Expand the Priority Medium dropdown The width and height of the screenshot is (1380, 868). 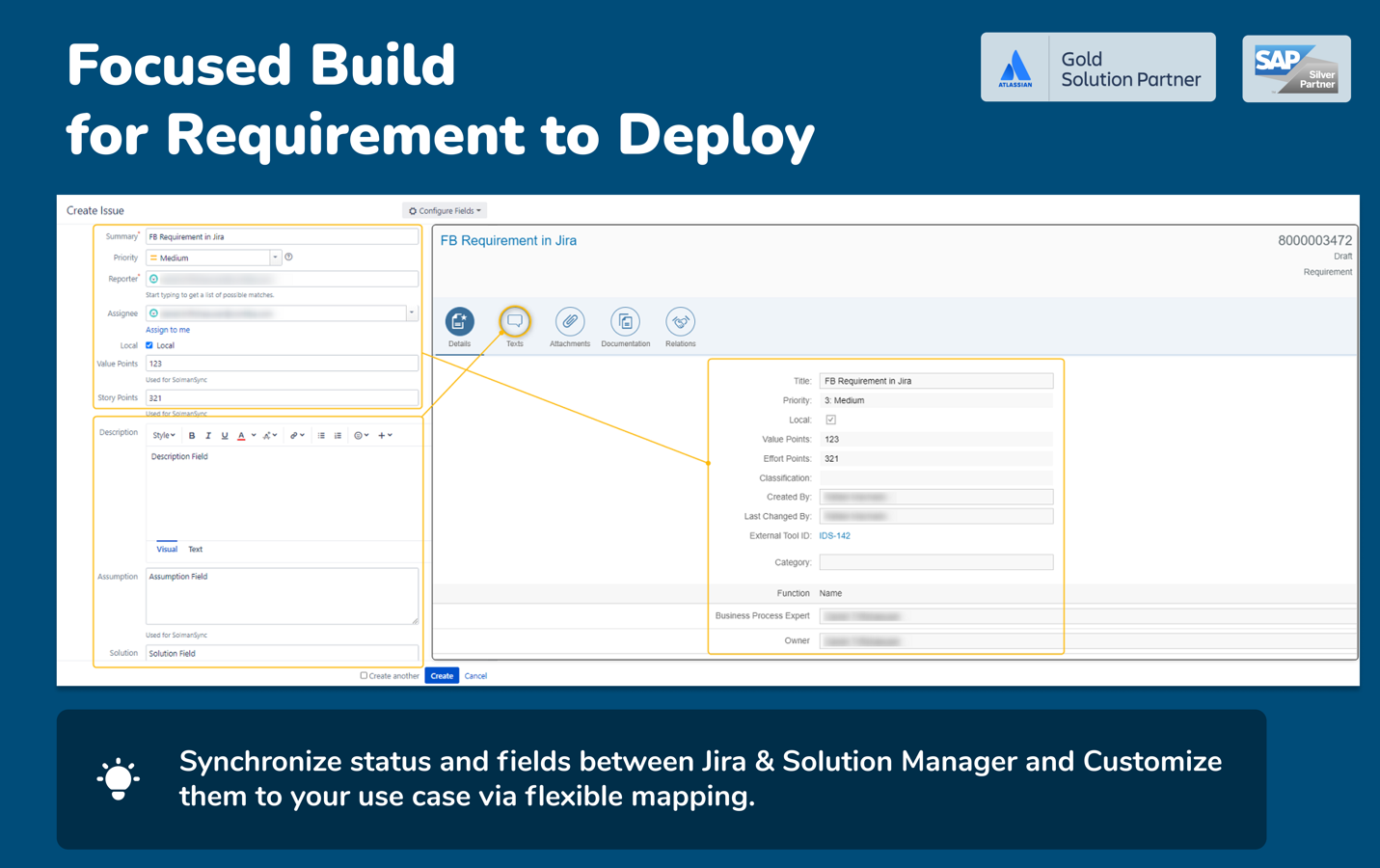tap(275, 258)
